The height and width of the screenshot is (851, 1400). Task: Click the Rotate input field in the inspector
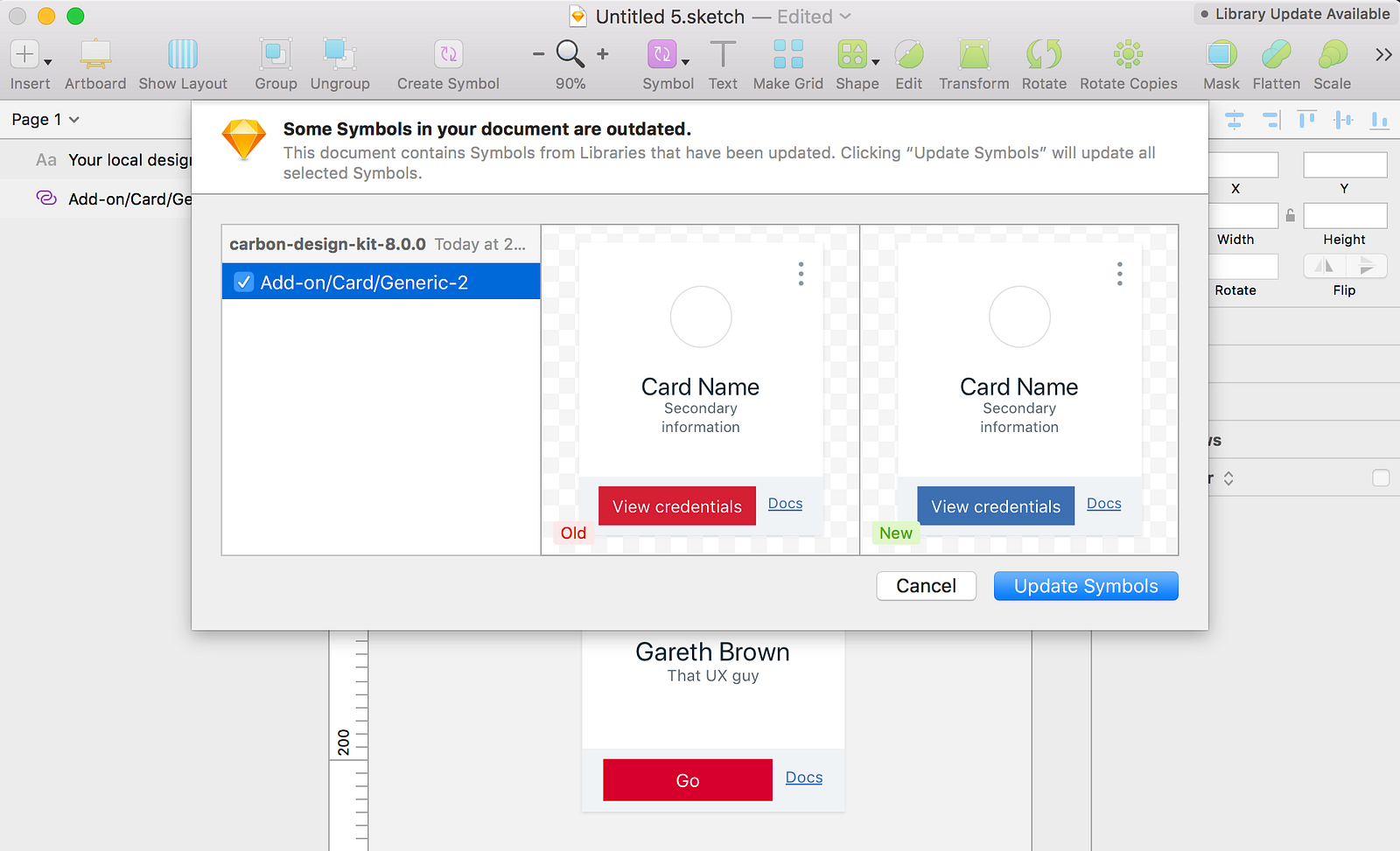pyautogui.click(x=1243, y=266)
